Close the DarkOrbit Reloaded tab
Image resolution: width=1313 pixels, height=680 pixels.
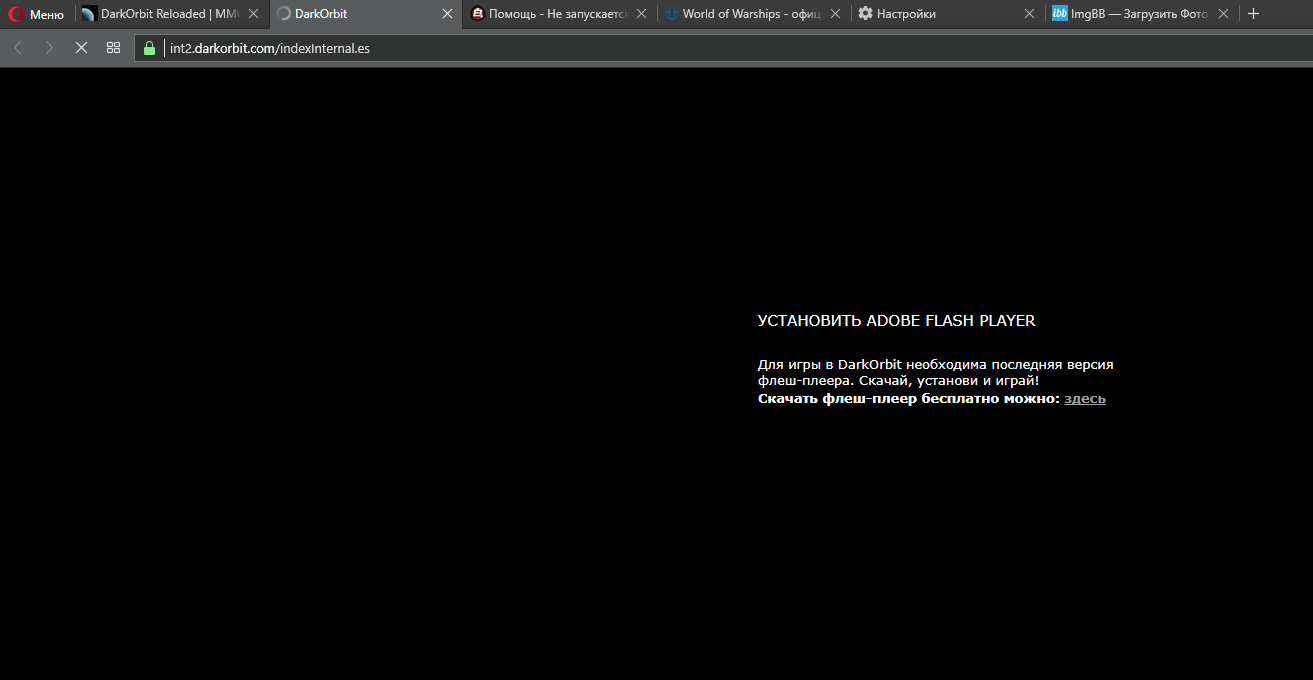pyautogui.click(x=254, y=14)
